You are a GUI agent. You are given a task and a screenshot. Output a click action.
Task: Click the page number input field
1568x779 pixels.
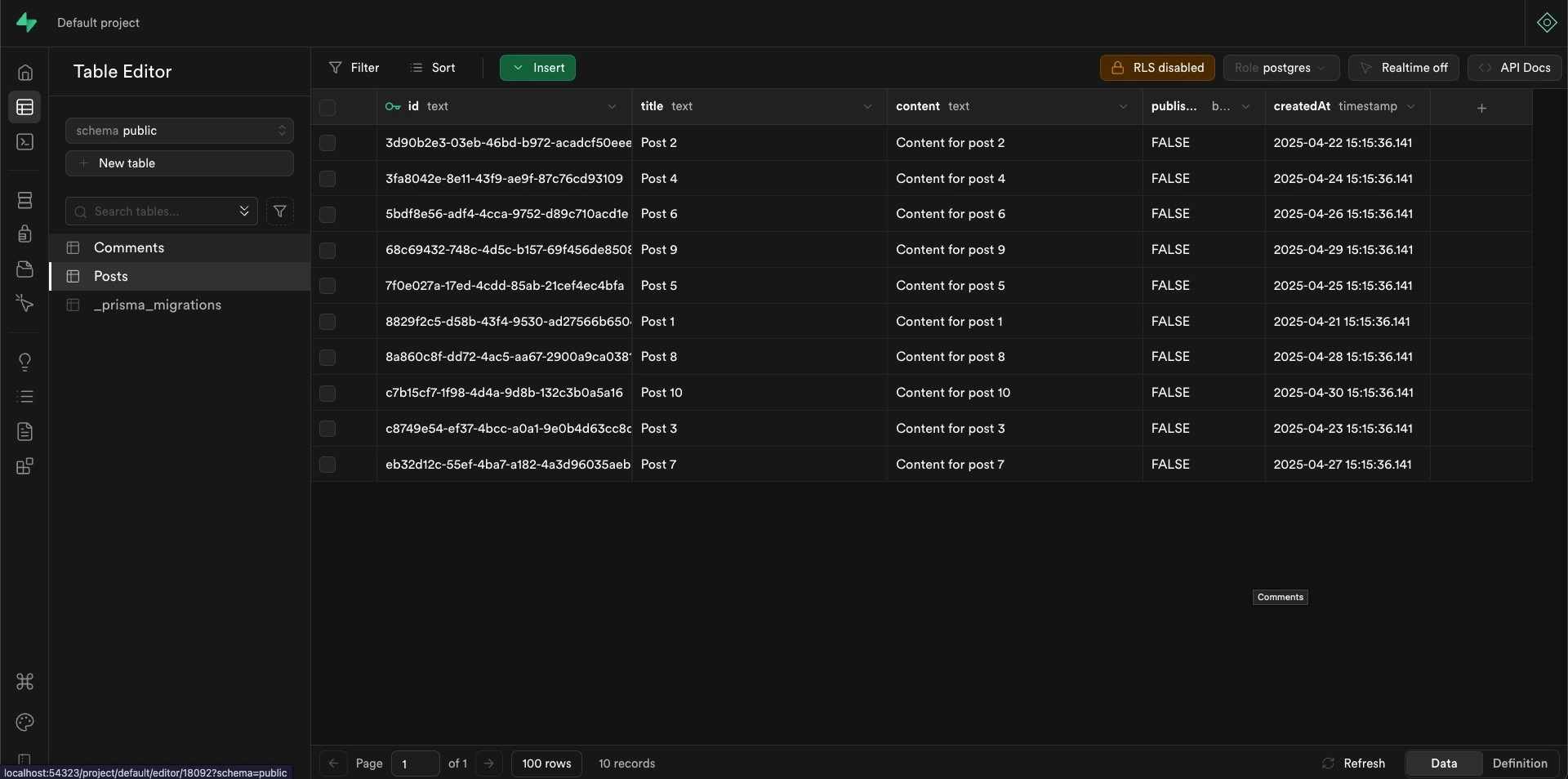pos(414,763)
